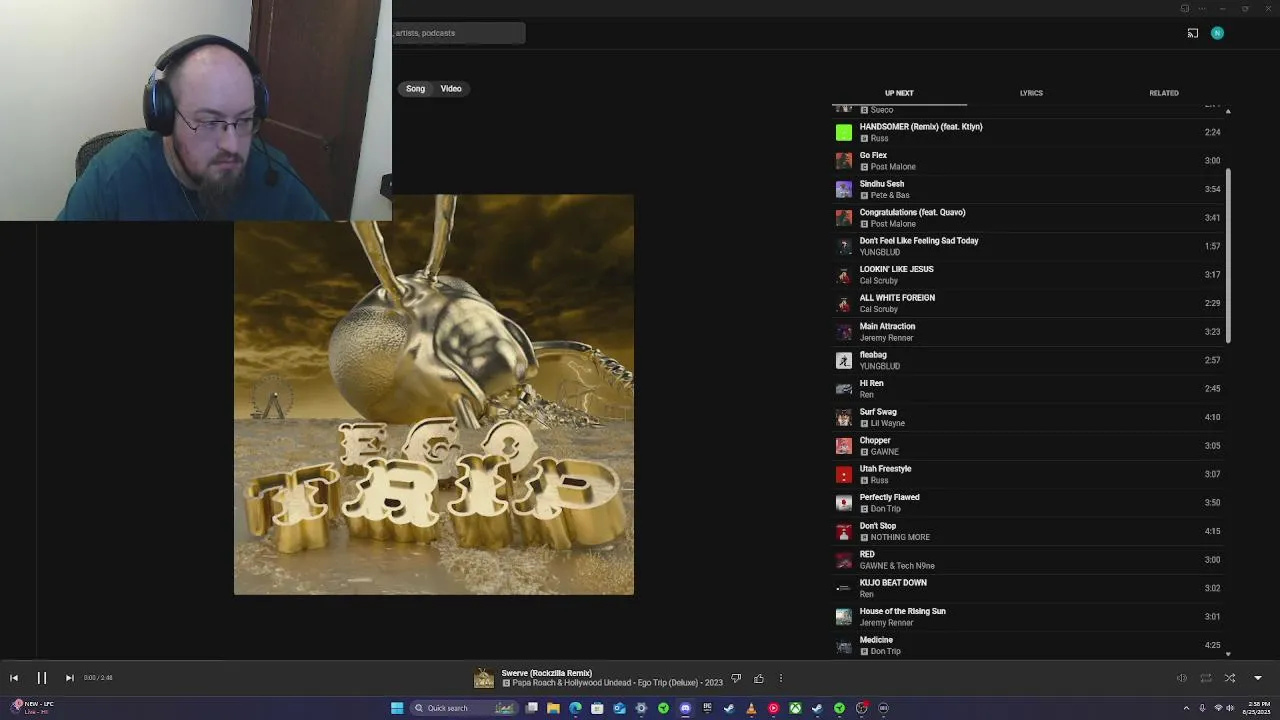
Task: Play LOOKIN' LIKE JESUS thumbnail in queue
Action: (844, 274)
